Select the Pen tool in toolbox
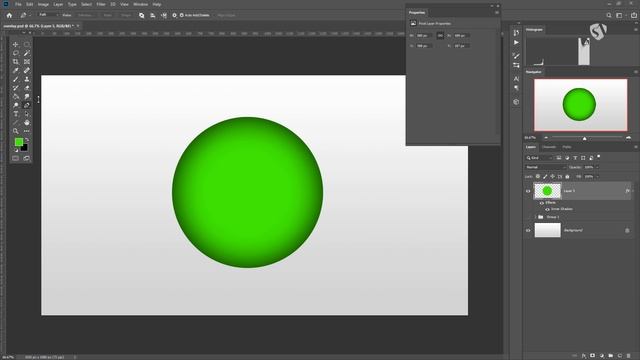Image resolution: width=640 pixels, height=360 pixels. (27, 105)
